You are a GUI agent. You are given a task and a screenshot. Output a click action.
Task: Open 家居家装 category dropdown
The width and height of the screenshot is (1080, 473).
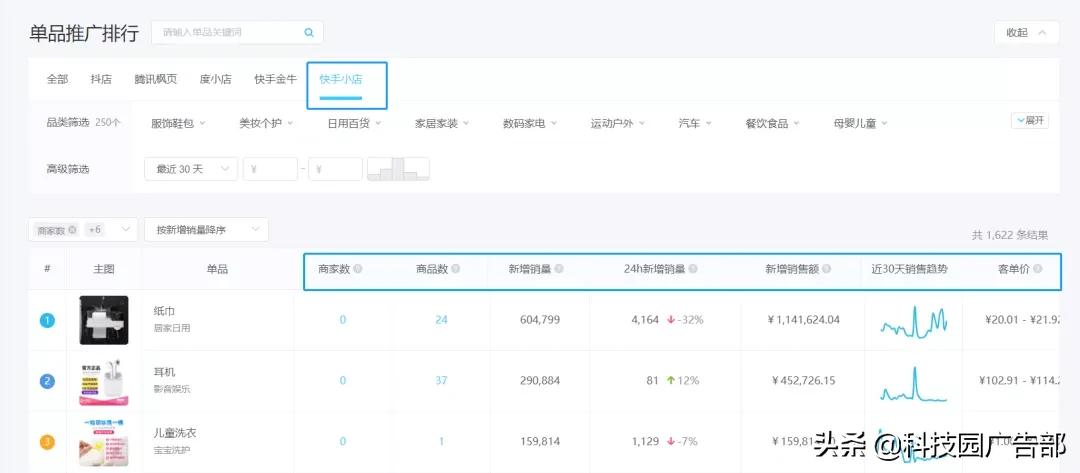(x=442, y=123)
